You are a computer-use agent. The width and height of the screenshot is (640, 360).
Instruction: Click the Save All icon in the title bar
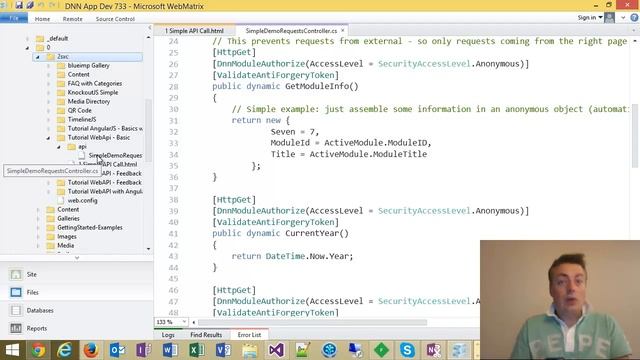coord(30,5)
